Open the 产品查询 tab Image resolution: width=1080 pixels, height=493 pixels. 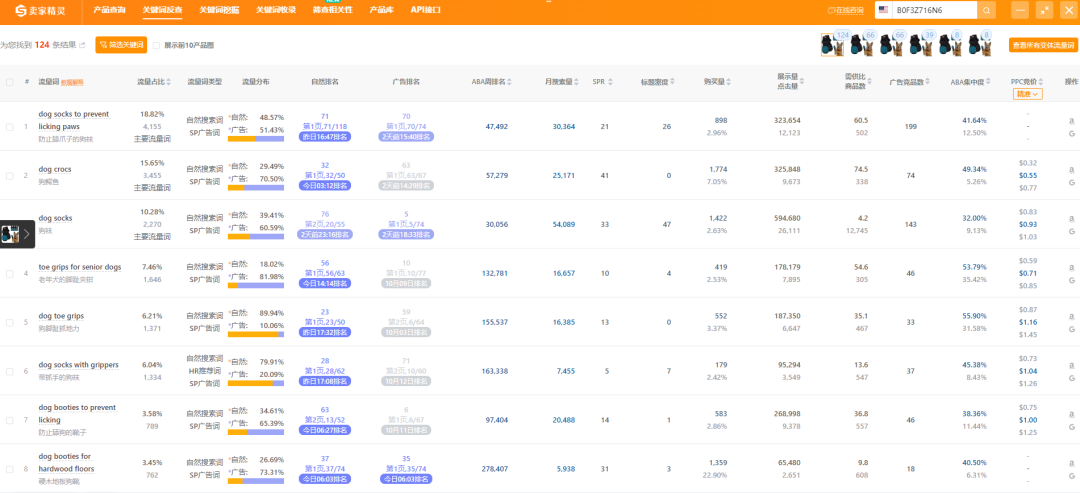(x=109, y=9)
